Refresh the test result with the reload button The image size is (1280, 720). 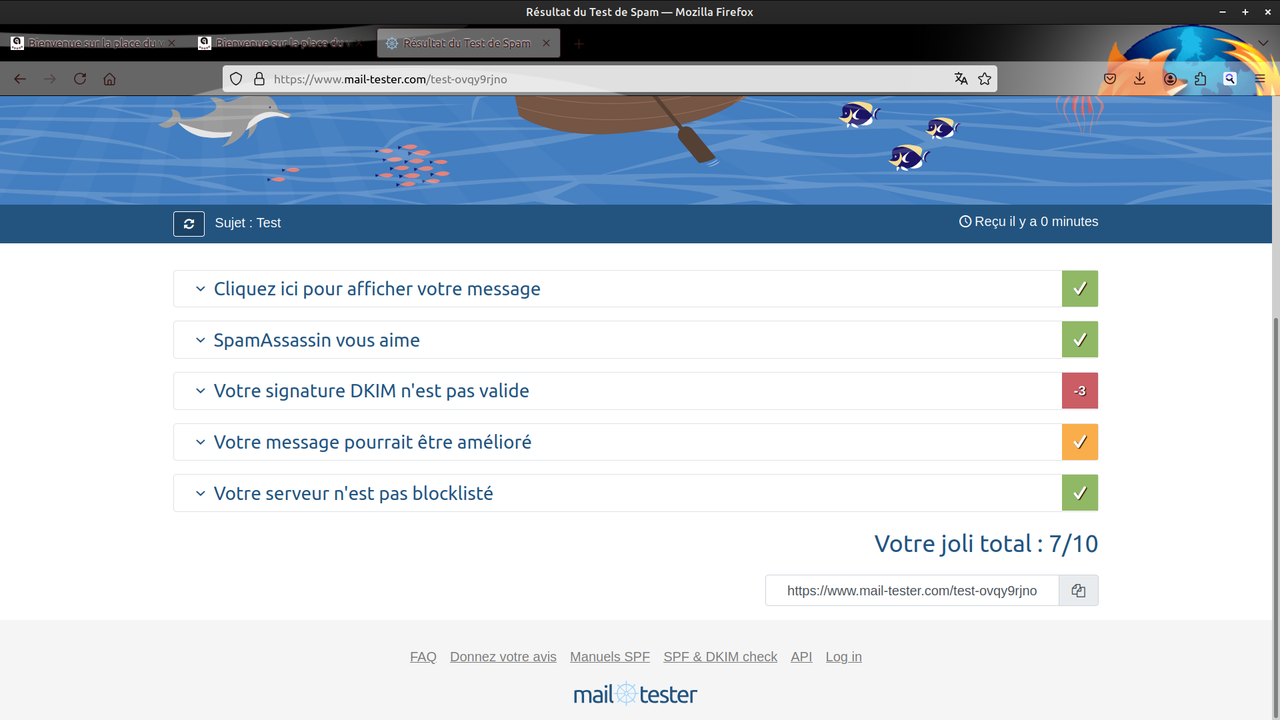click(189, 224)
